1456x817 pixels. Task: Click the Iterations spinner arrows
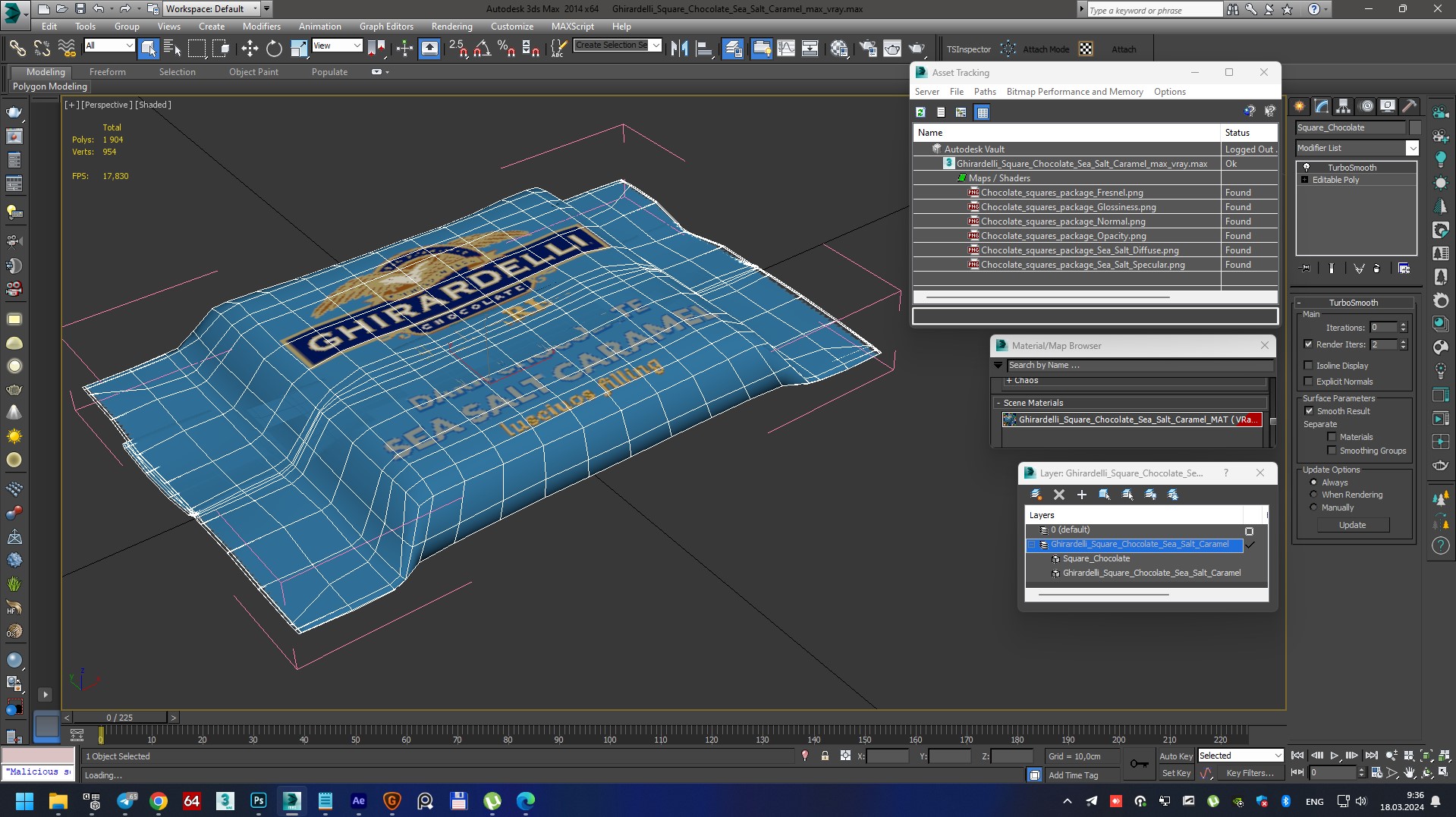pos(1403,328)
